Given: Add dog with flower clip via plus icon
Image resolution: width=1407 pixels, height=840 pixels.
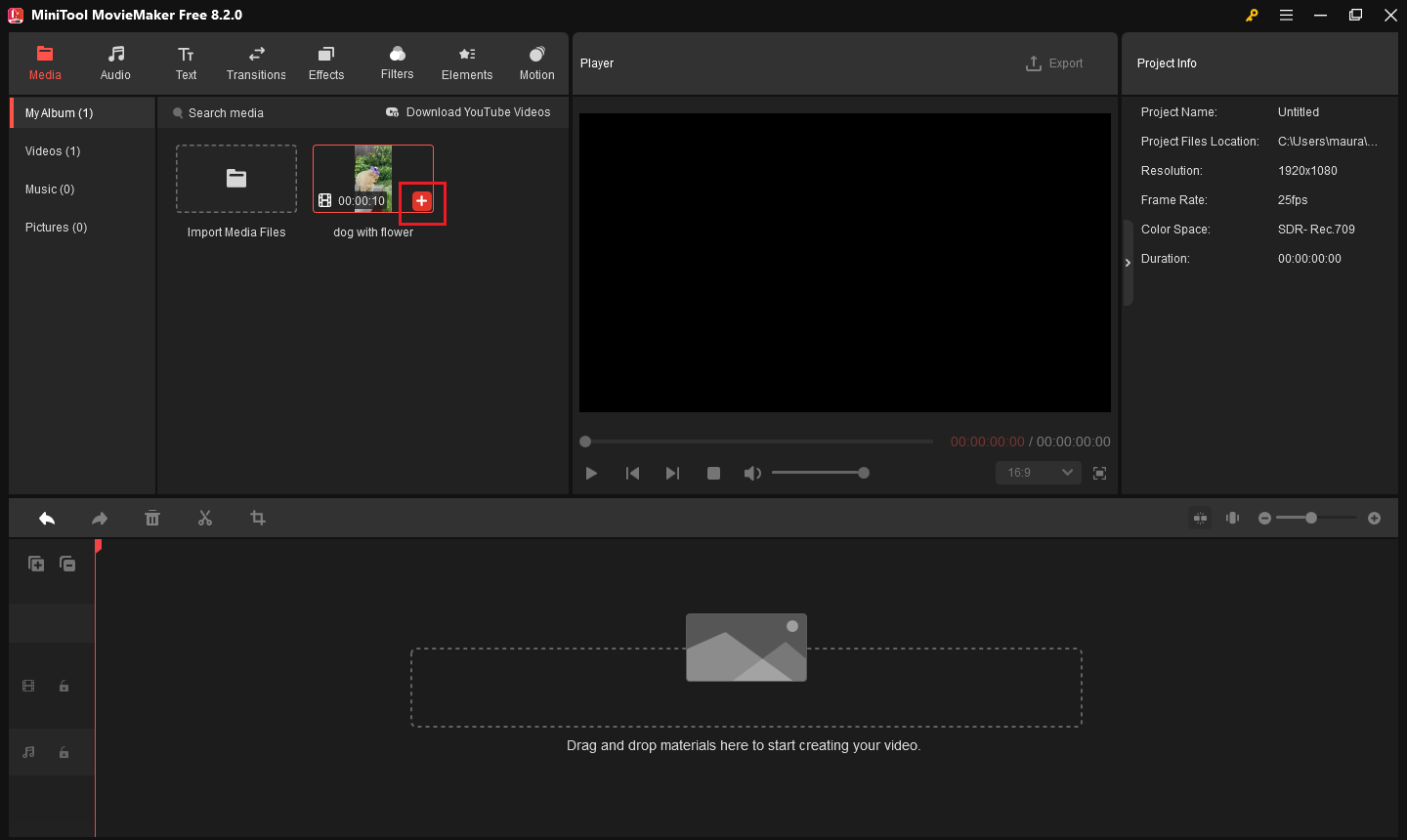Looking at the screenshot, I should click(x=421, y=200).
